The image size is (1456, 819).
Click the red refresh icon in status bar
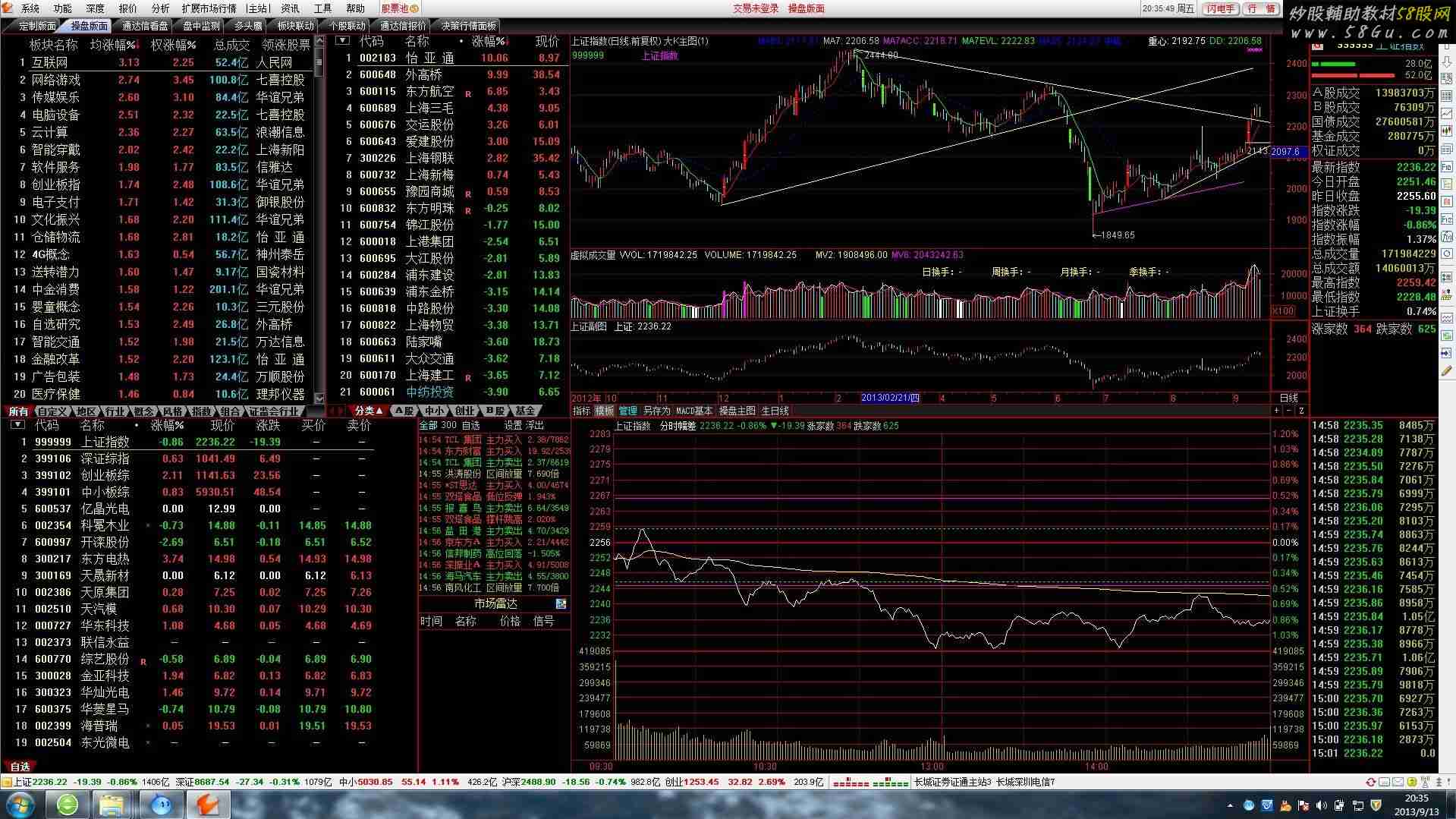coord(1371,782)
